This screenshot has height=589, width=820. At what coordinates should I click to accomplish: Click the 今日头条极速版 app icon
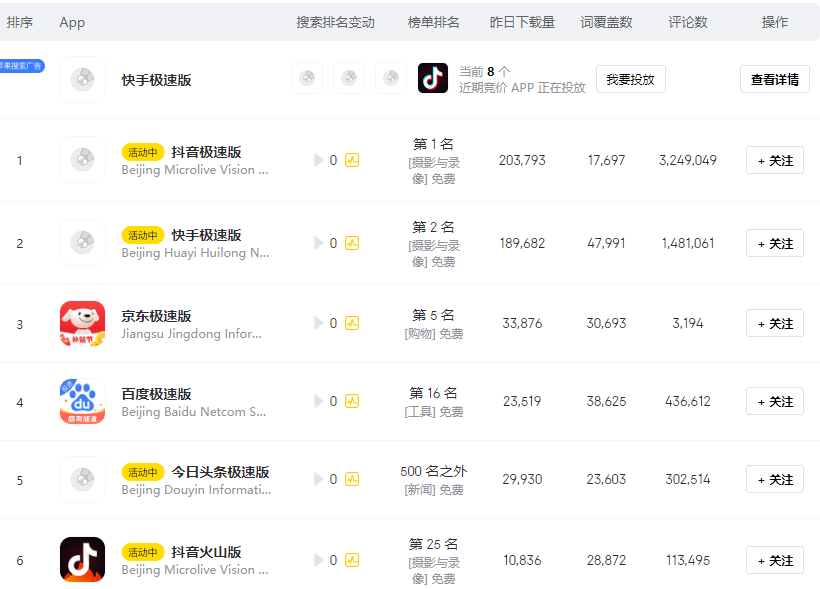pos(82,478)
